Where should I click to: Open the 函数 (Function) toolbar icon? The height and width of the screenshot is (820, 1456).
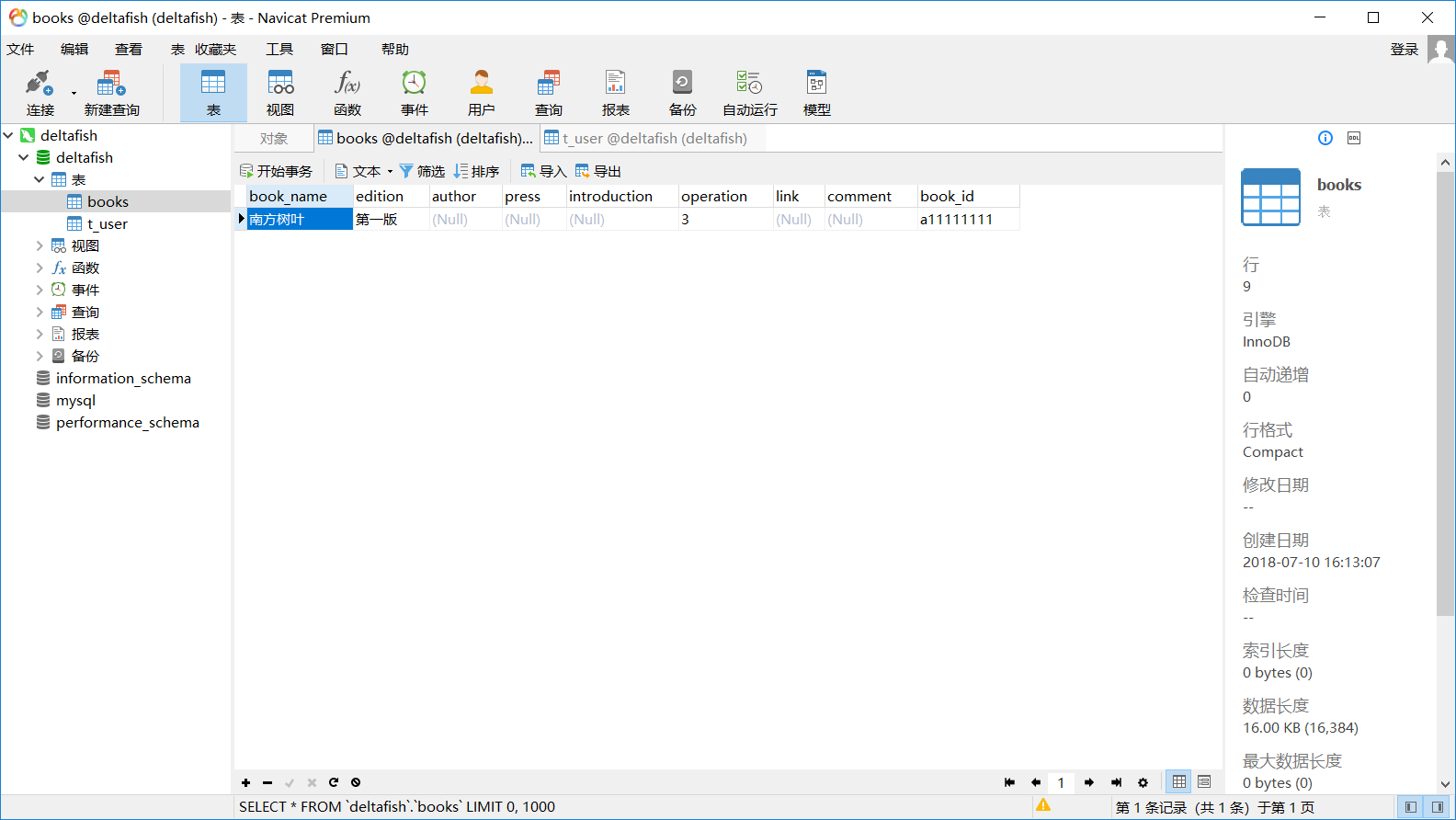point(347,93)
